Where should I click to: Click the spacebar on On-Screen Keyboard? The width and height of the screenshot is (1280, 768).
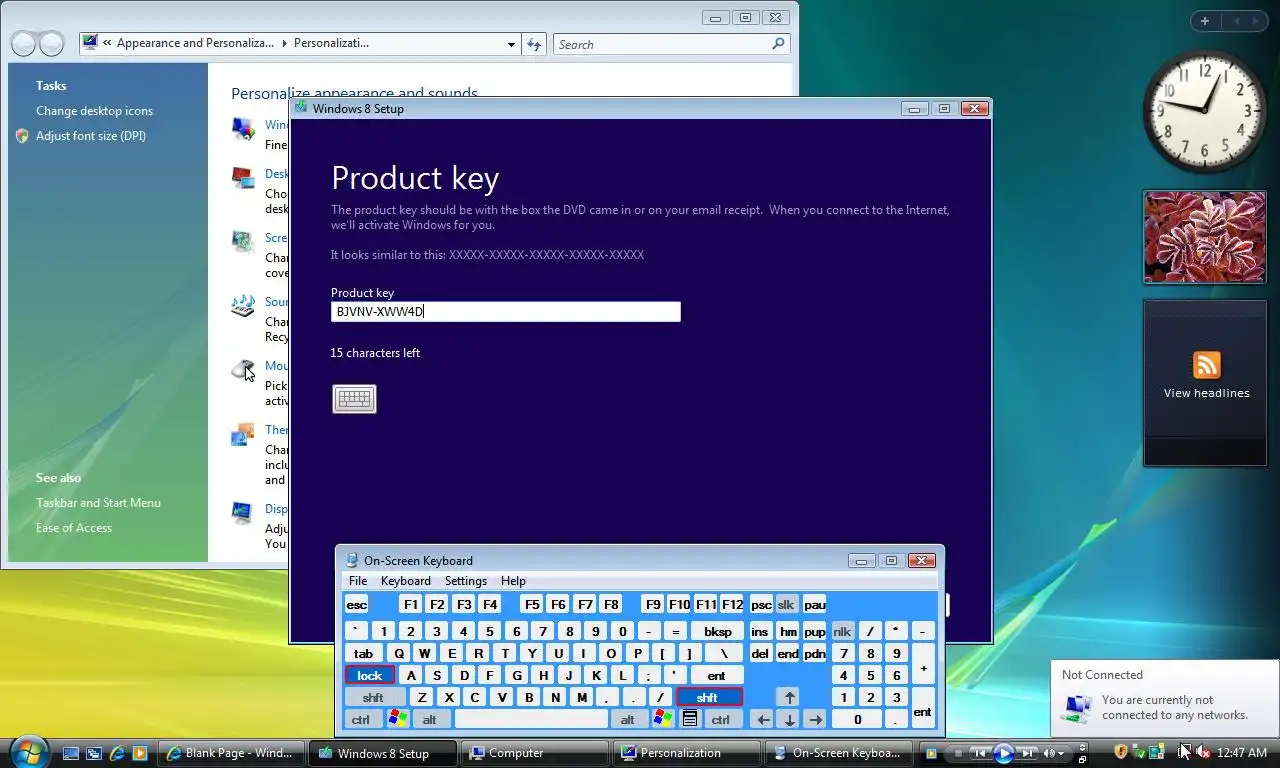pos(531,719)
